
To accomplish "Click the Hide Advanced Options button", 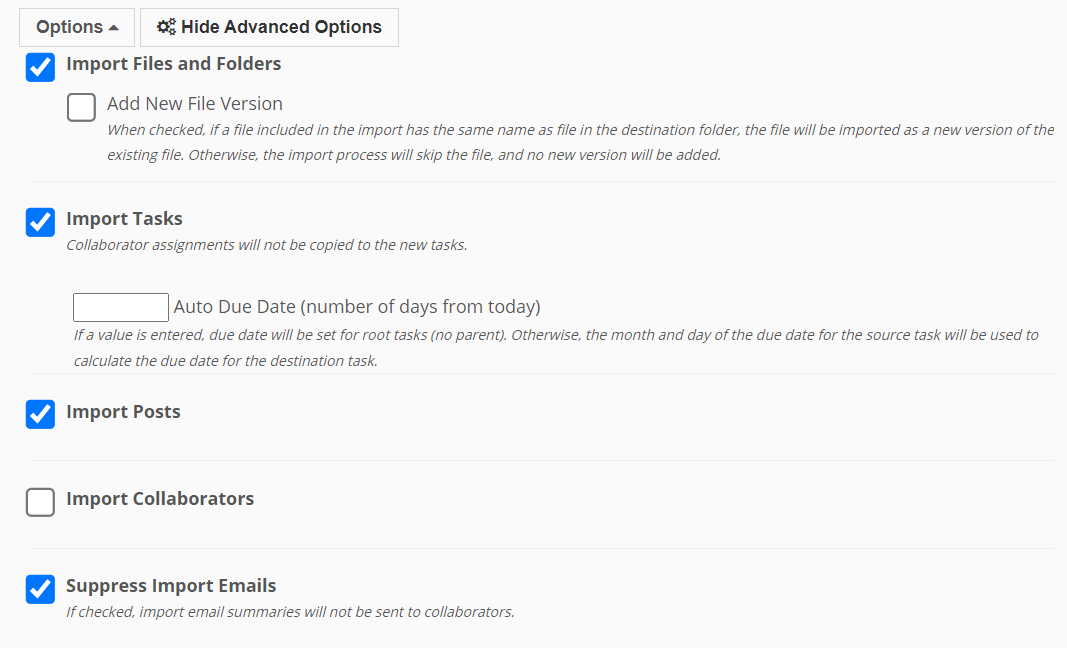I will (x=268, y=27).
